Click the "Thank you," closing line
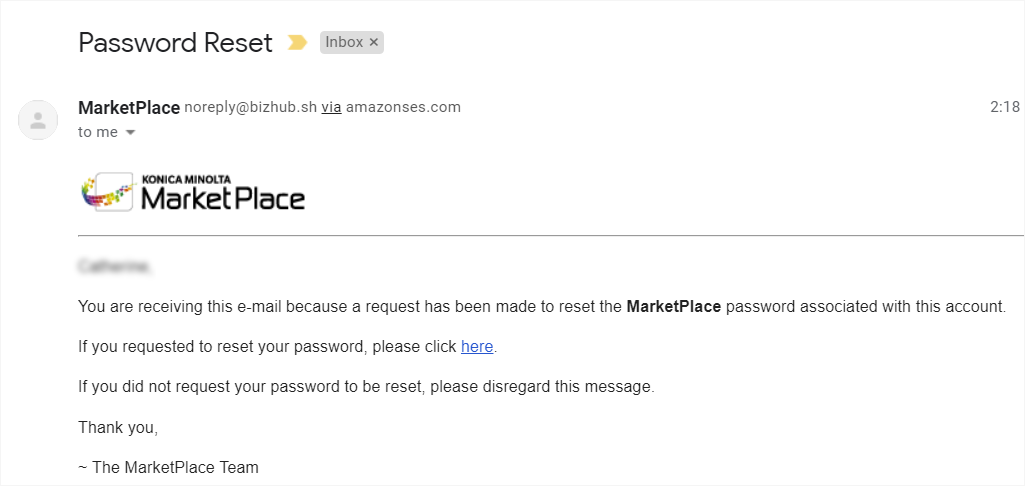Screen dimensions: 1025x486 click(118, 427)
